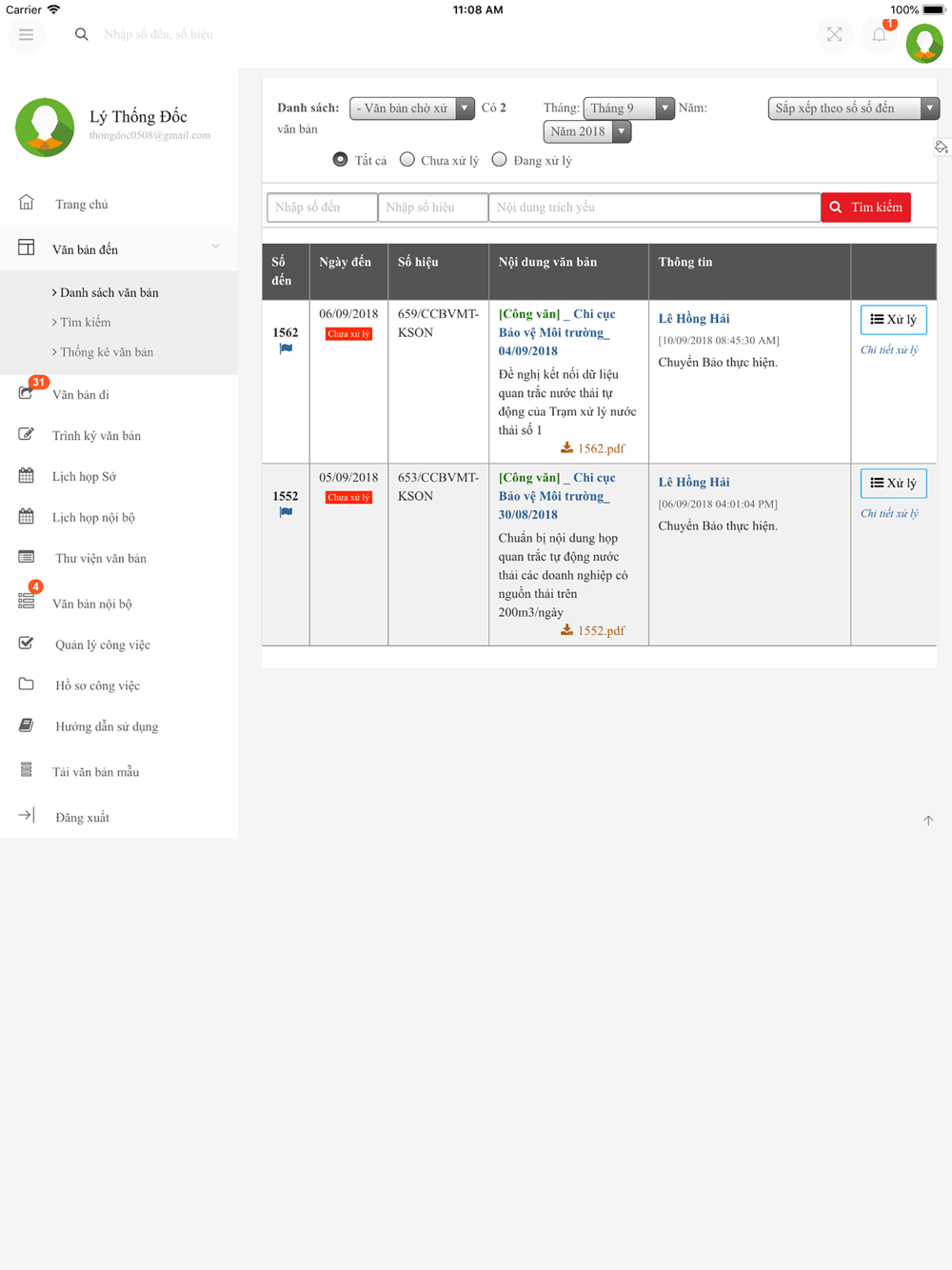
Task: Click the tag icon at right edge
Action: [941, 147]
